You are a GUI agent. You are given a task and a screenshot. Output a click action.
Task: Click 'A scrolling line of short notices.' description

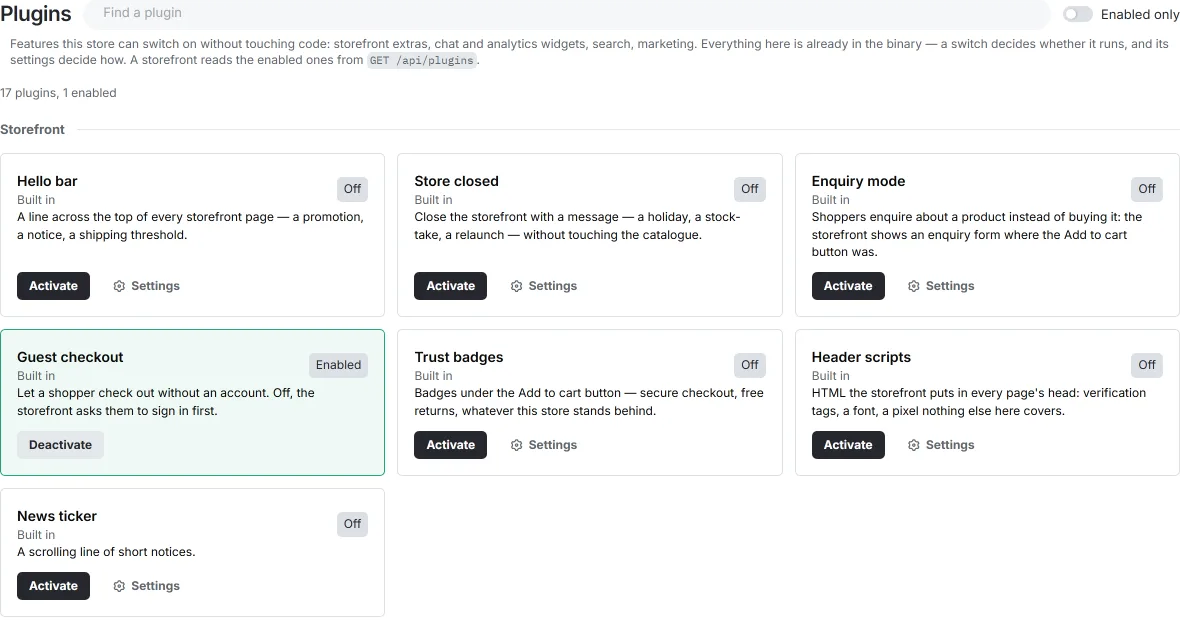(106, 552)
